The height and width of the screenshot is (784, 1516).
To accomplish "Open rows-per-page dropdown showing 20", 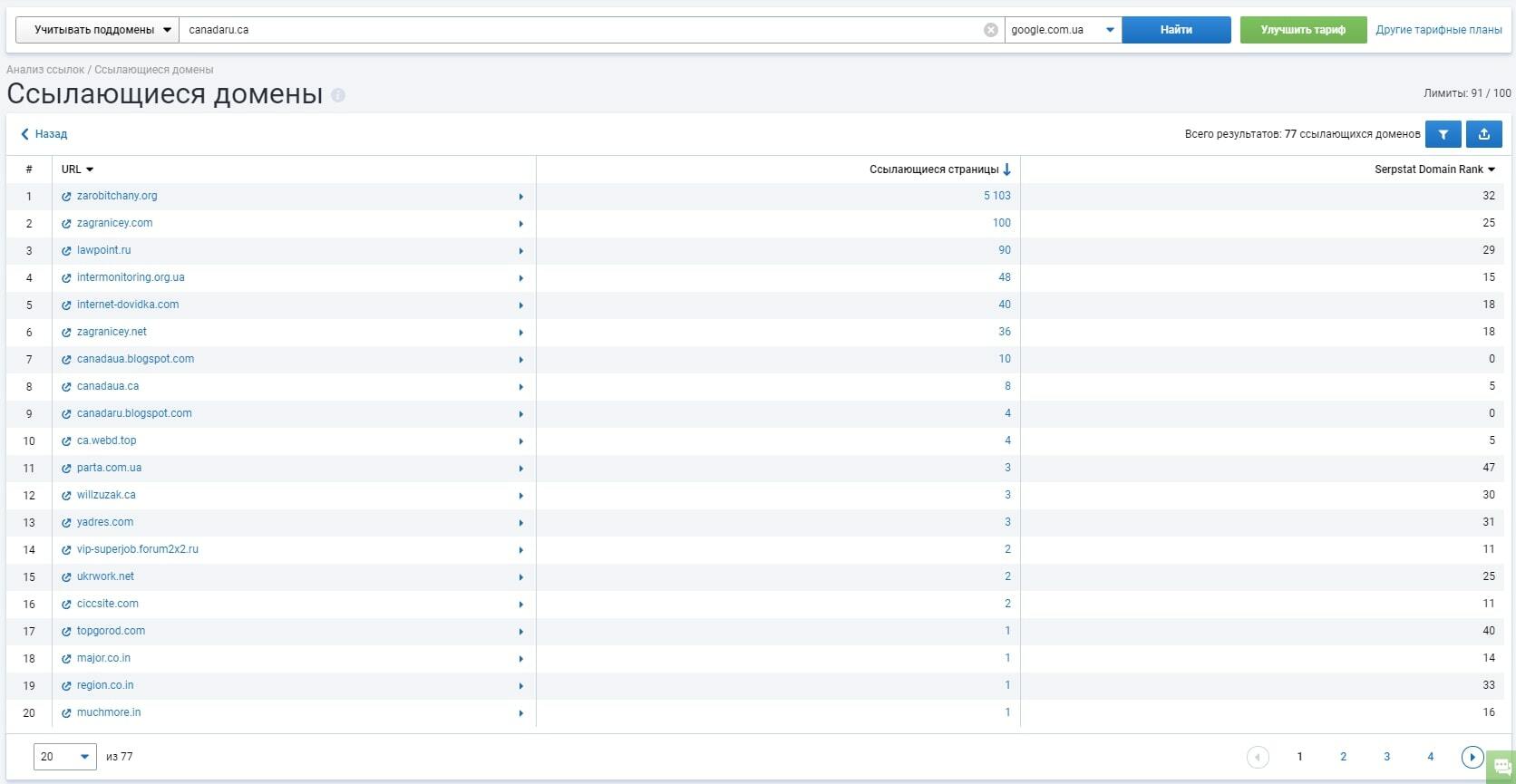I will pos(65,757).
